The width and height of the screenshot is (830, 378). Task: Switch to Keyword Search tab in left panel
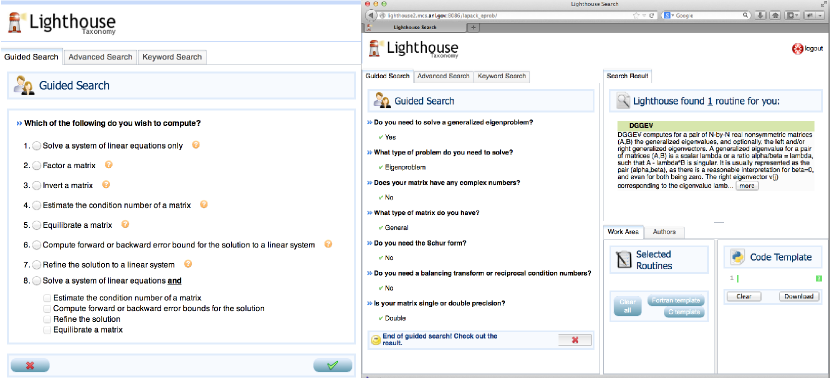tap(172, 57)
